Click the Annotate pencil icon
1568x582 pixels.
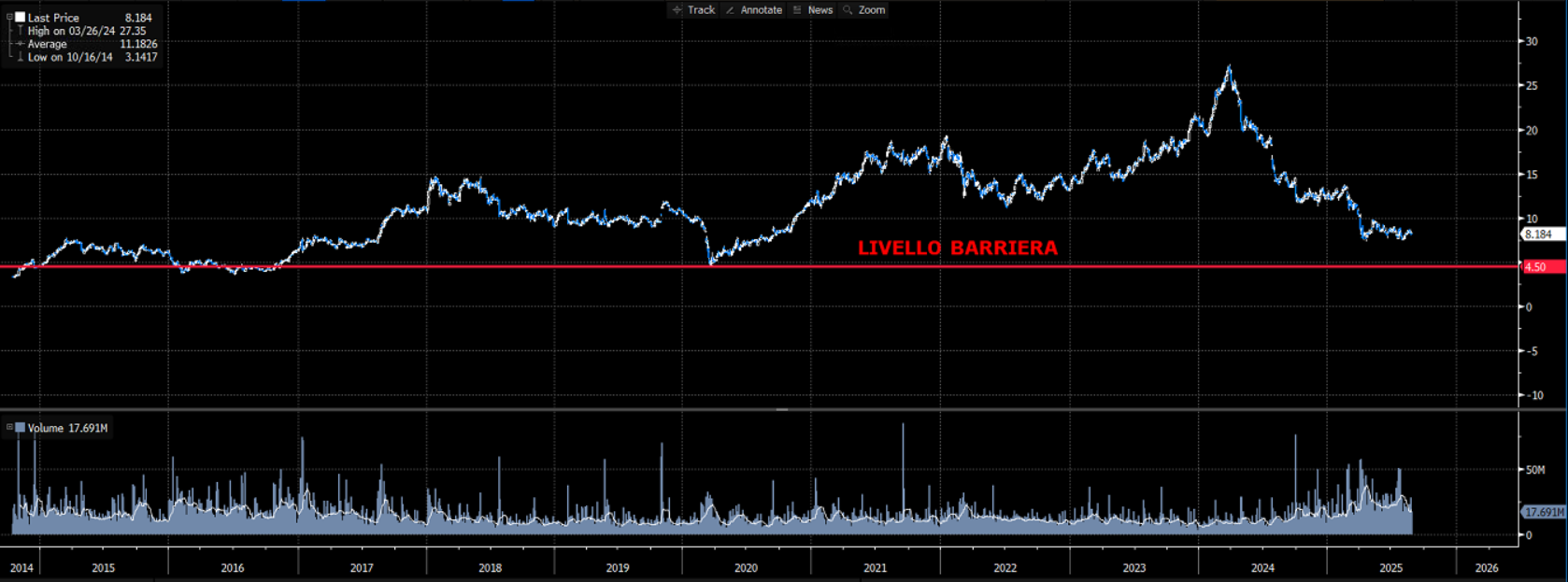(730, 10)
